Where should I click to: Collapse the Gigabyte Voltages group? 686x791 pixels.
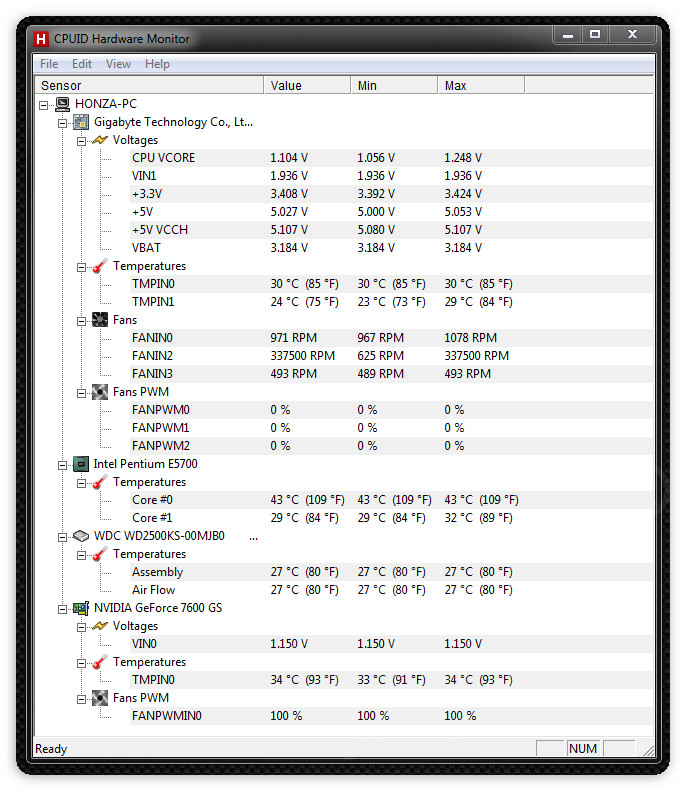[x=81, y=141]
